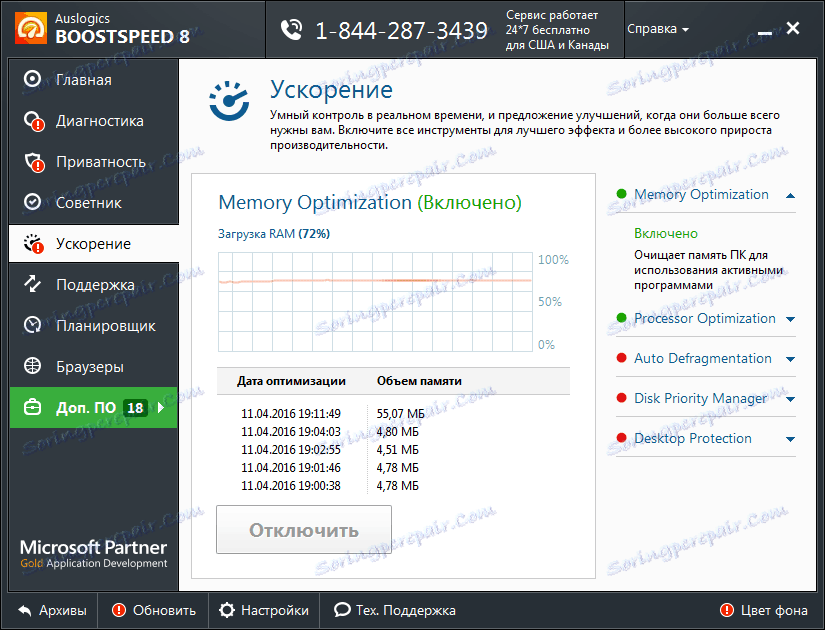Click the Доп. ПО briefcase icon
Screen dimensions: 825x630
33,407
